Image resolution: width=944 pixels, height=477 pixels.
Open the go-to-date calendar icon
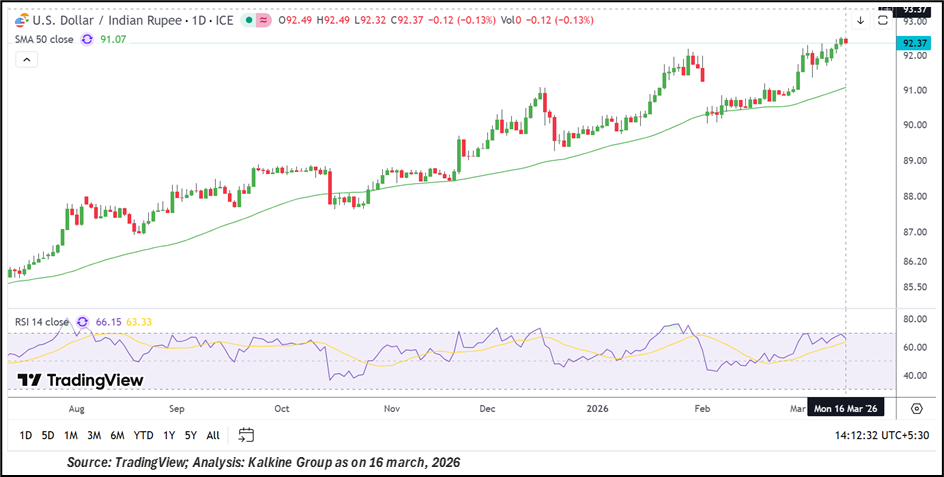coord(246,435)
